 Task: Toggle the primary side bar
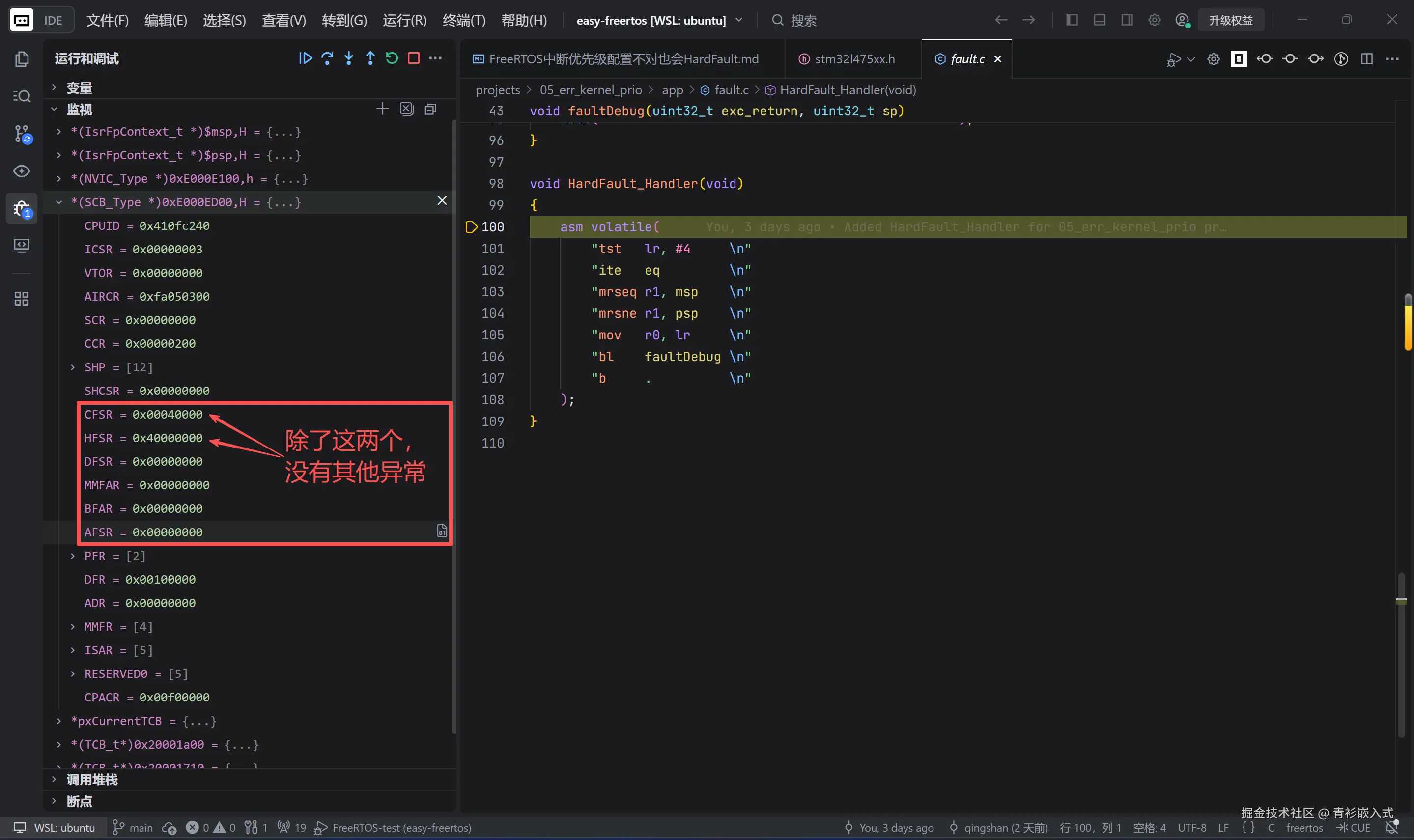pos(1072,20)
